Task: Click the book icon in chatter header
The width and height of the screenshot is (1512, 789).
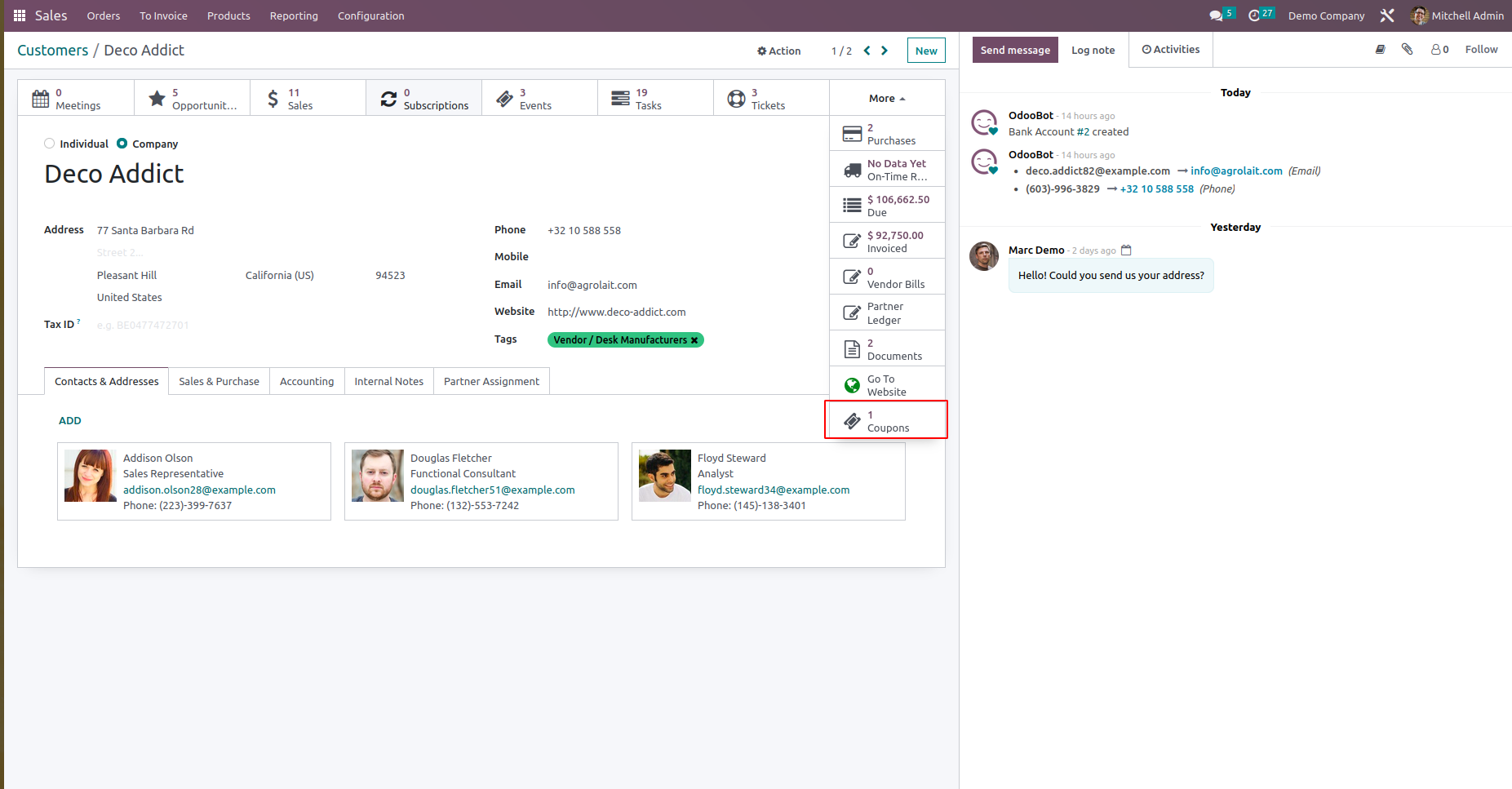Action: point(1380,49)
